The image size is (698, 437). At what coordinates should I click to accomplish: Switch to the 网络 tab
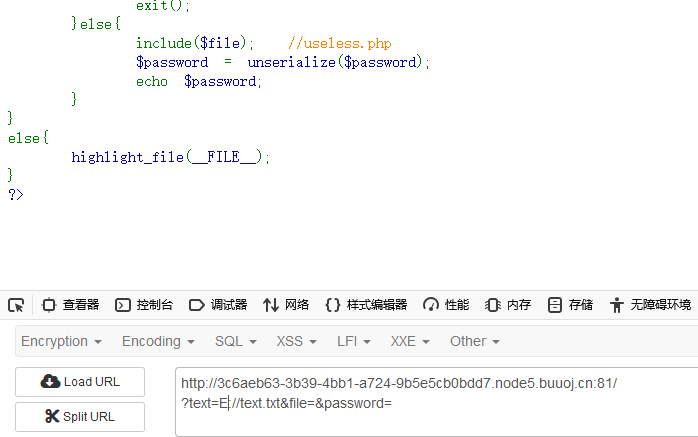286,305
